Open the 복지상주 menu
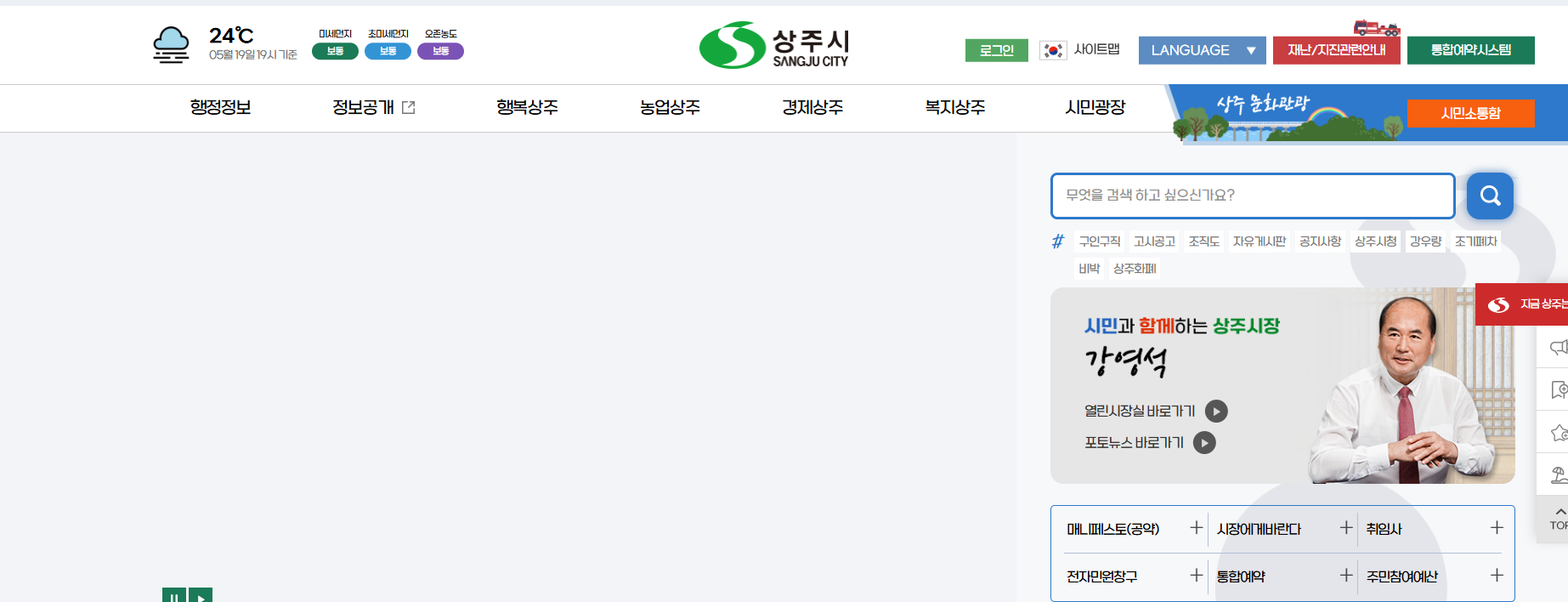The image size is (1568, 602). point(955,107)
